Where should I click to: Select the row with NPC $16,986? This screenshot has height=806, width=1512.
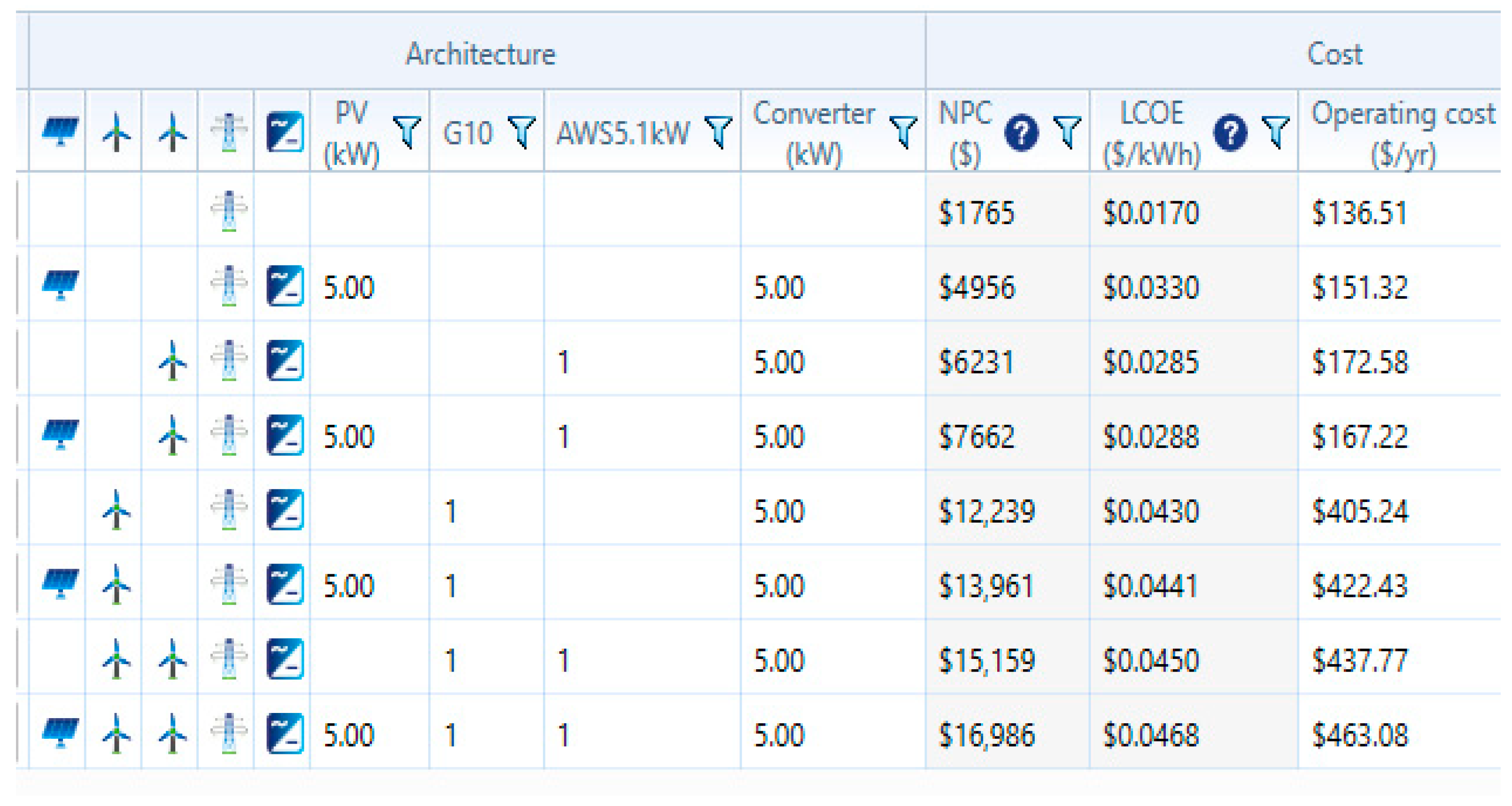point(986,735)
